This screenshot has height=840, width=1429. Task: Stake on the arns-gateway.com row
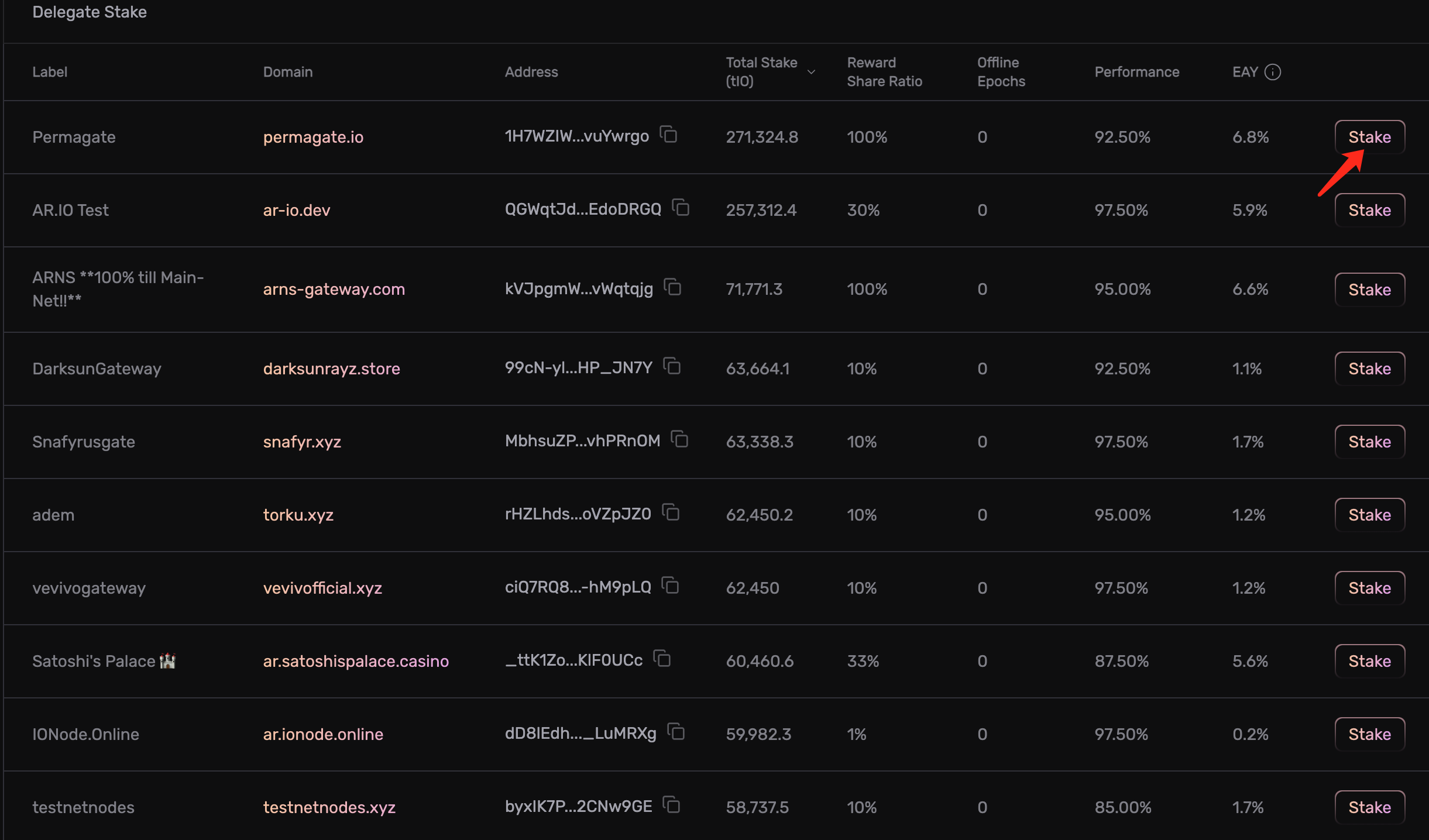pos(1369,290)
